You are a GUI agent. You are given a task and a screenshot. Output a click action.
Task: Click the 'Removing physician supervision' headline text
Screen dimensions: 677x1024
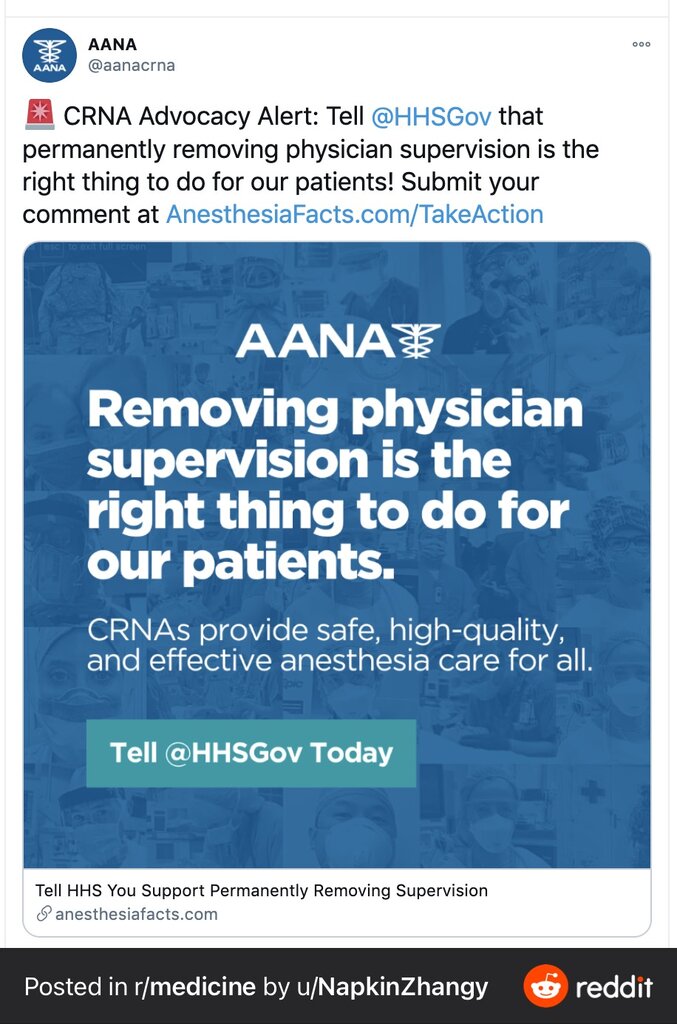click(x=334, y=487)
